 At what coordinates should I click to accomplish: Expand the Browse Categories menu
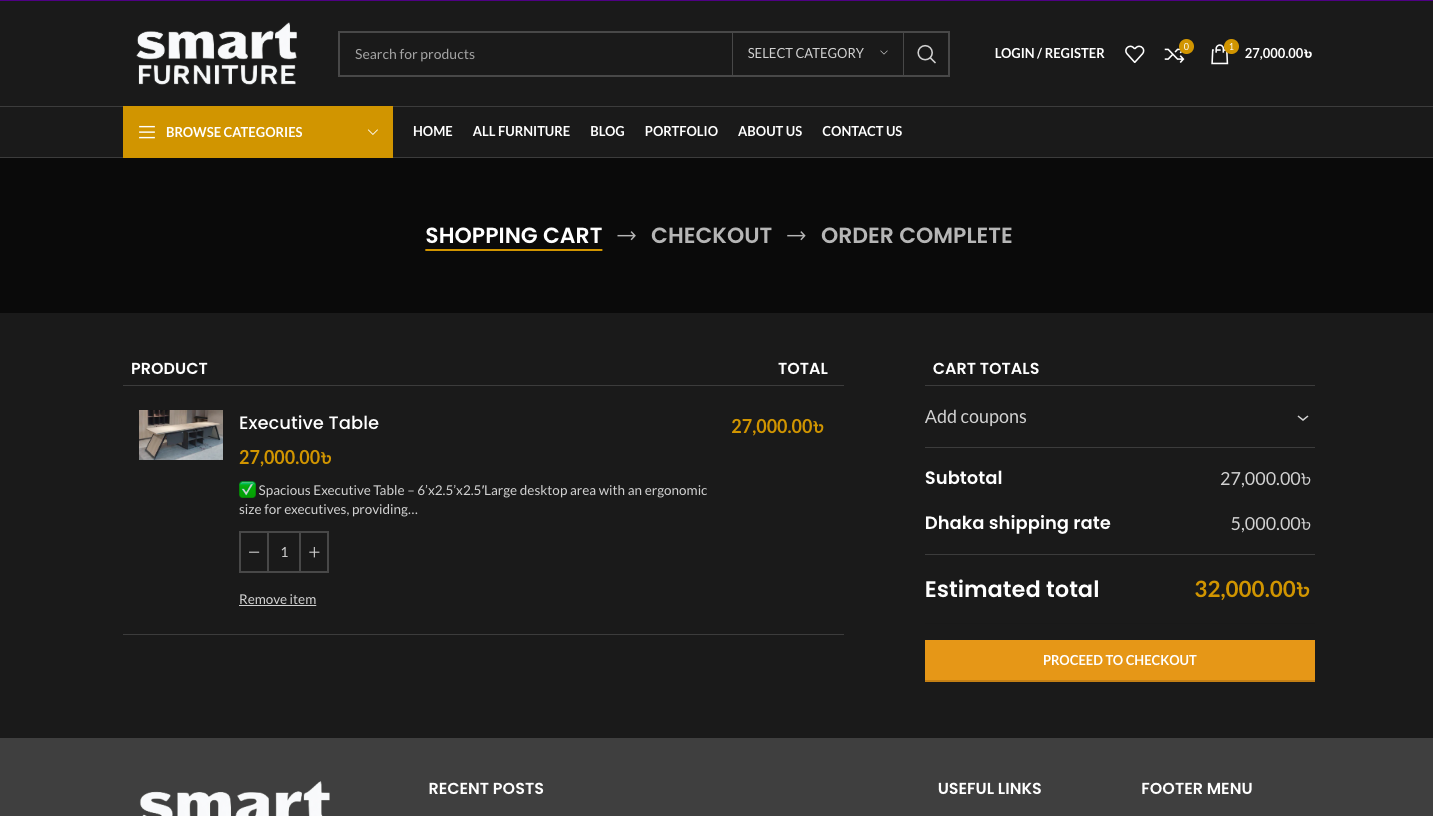(258, 132)
